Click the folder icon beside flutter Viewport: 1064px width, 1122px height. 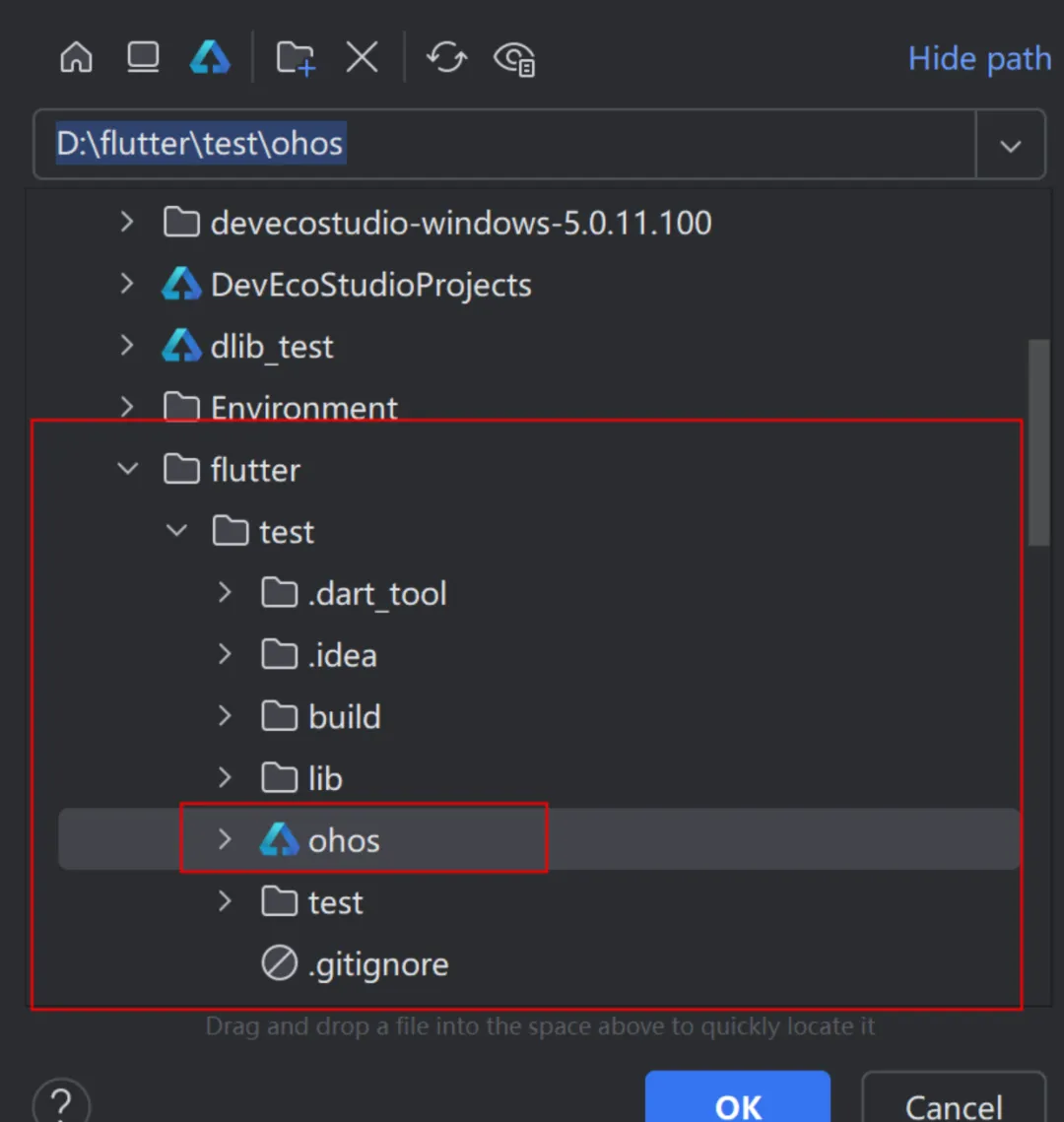point(181,469)
